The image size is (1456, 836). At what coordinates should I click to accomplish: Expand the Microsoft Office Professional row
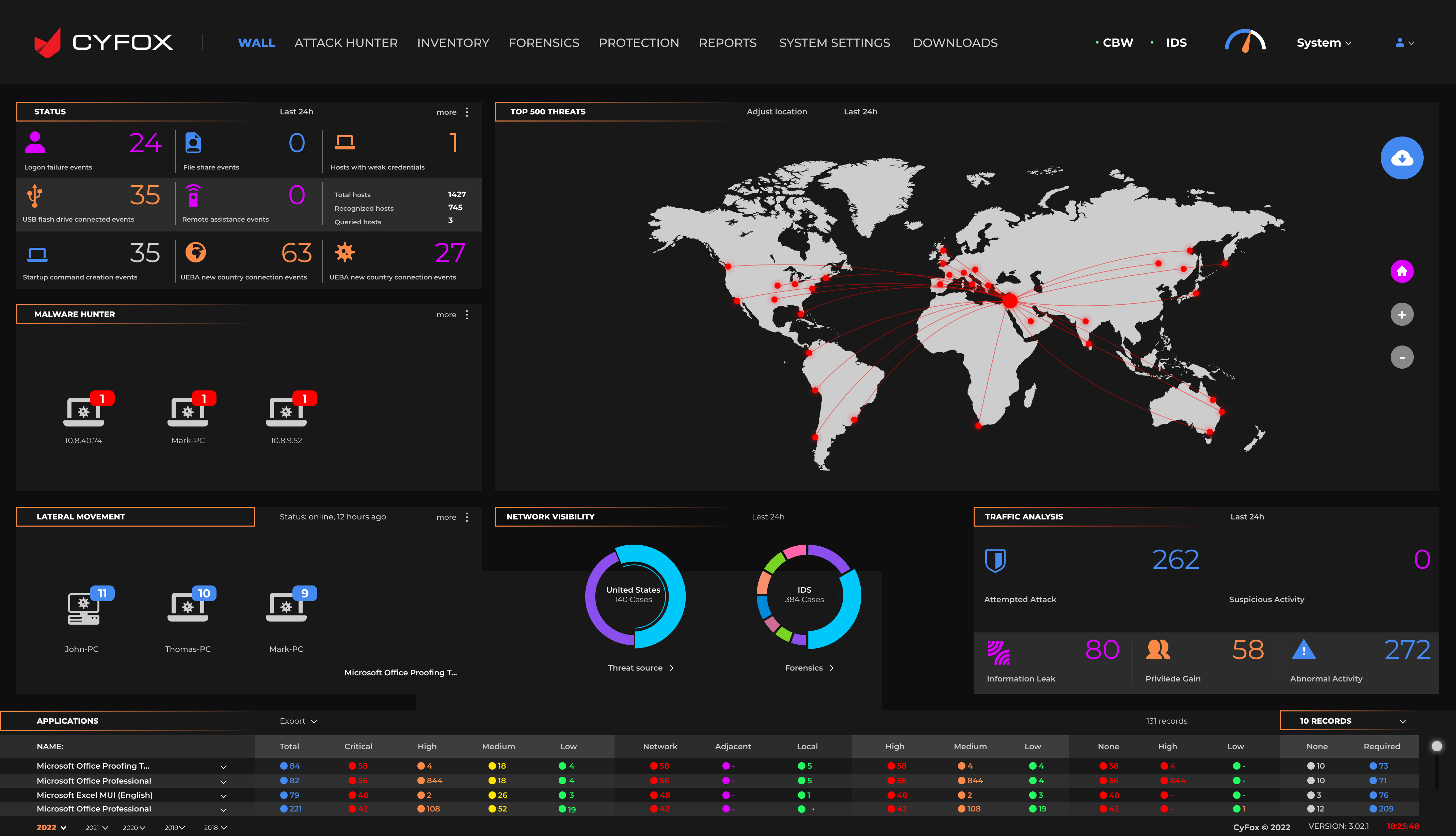[x=223, y=781]
